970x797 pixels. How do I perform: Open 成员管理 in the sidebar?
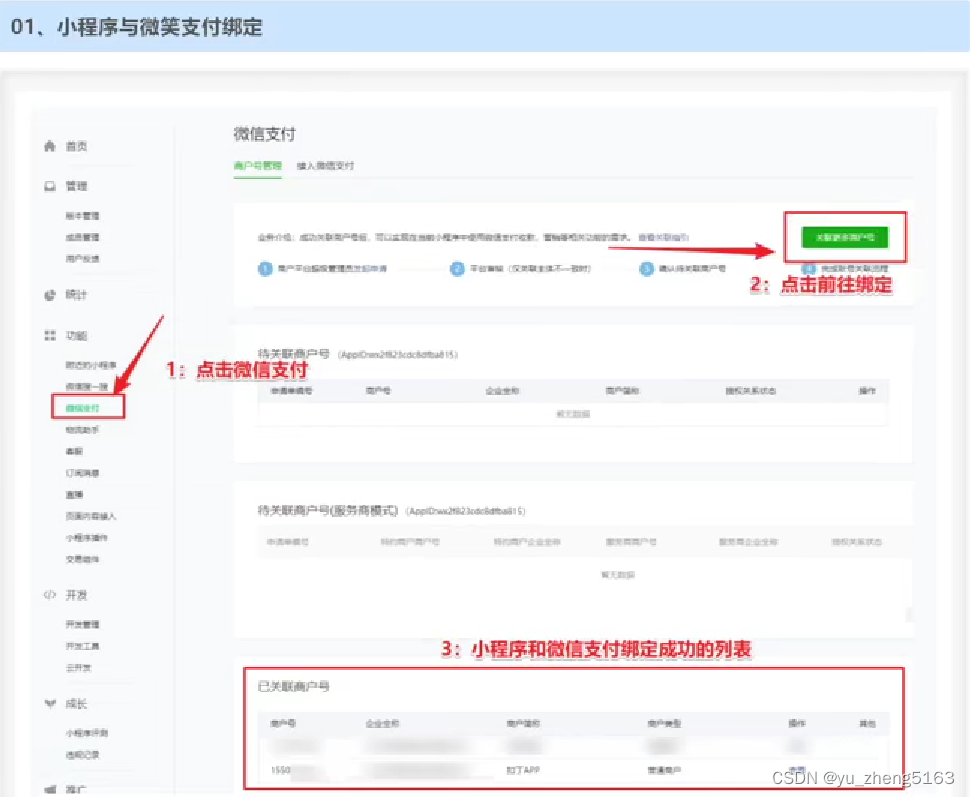[82, 237]
